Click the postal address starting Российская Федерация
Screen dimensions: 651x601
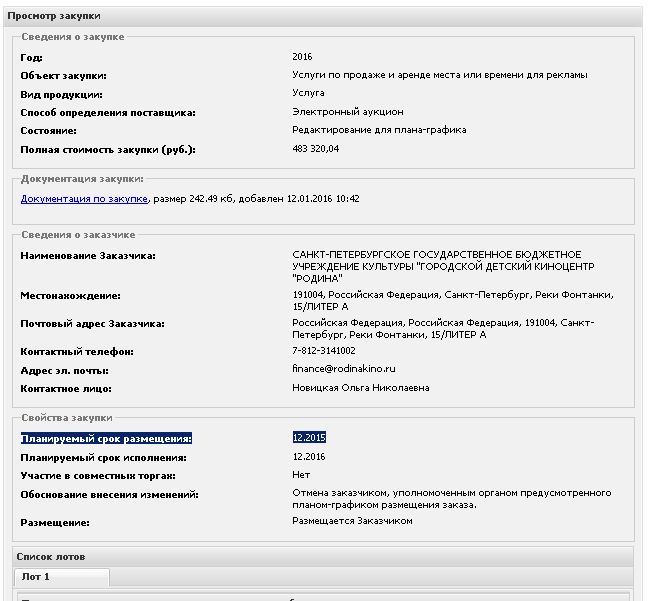[x=443, y=329]
